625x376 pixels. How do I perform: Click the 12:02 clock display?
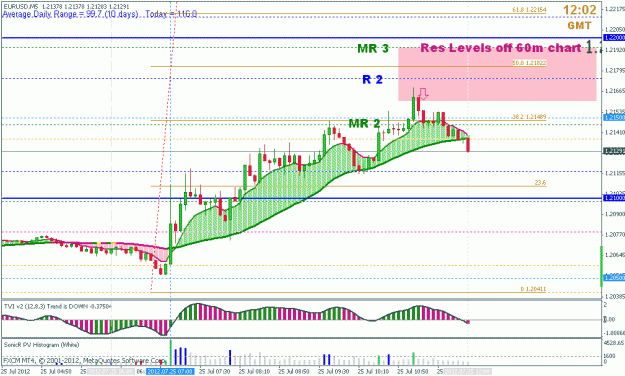[x=580, y=10]
